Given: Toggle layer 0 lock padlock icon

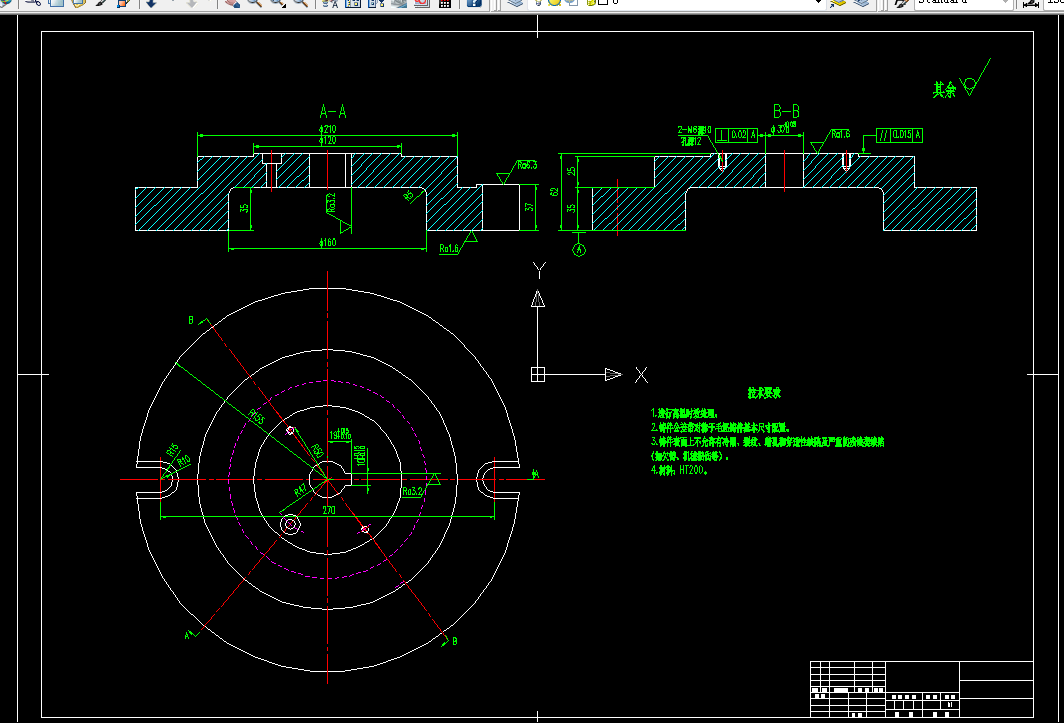Looking at the screenshot, I should (x=592, y=3).
